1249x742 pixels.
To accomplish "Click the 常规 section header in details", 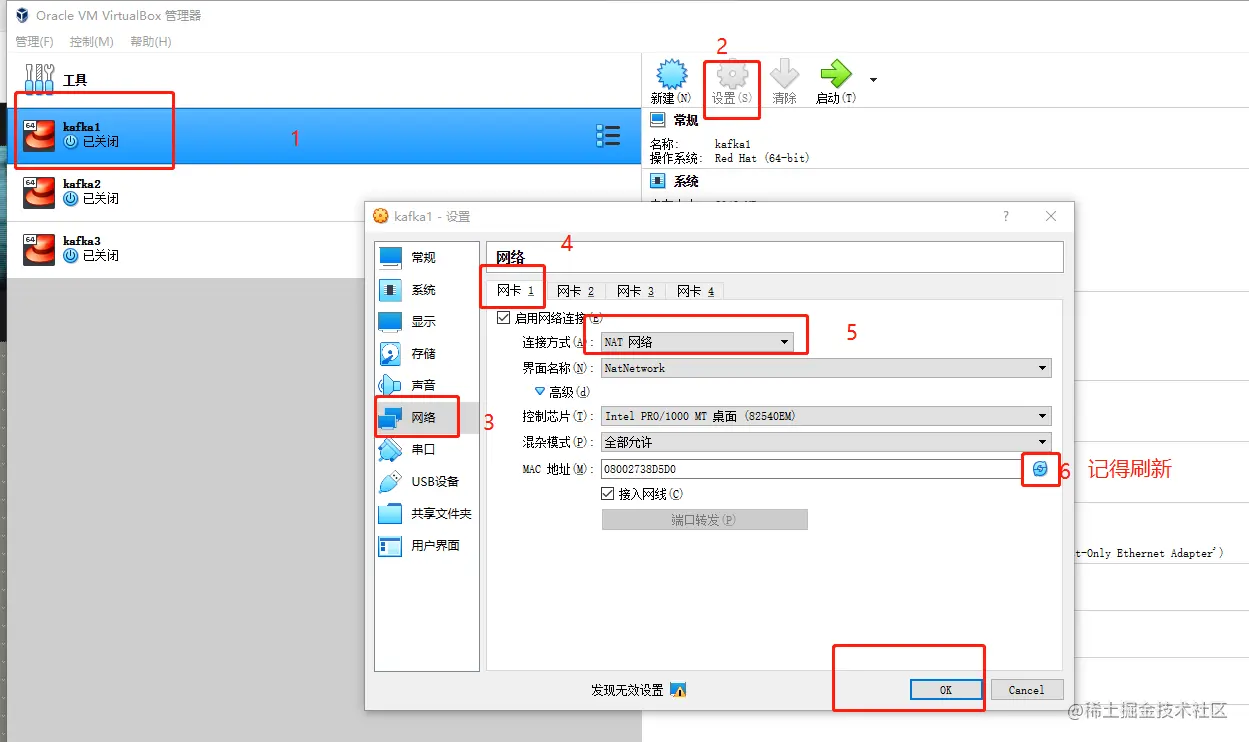I will [686, 120].
